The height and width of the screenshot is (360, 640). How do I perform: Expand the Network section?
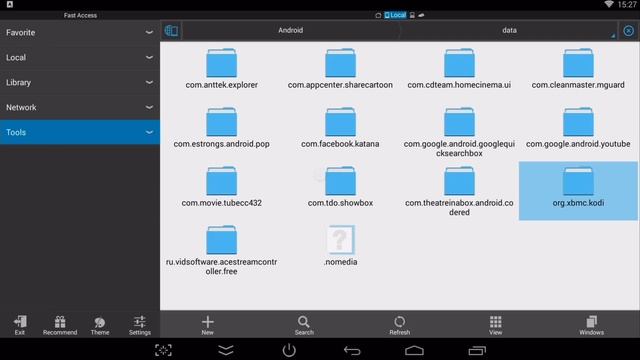click(80, 107)
